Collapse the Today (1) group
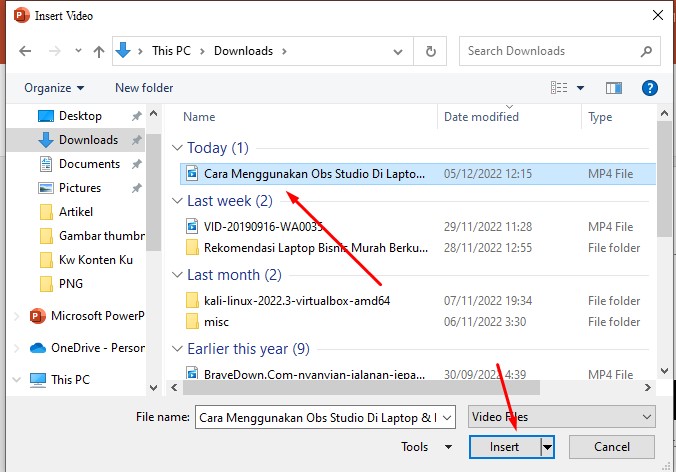The image size is (676, 472). [177, 148]
